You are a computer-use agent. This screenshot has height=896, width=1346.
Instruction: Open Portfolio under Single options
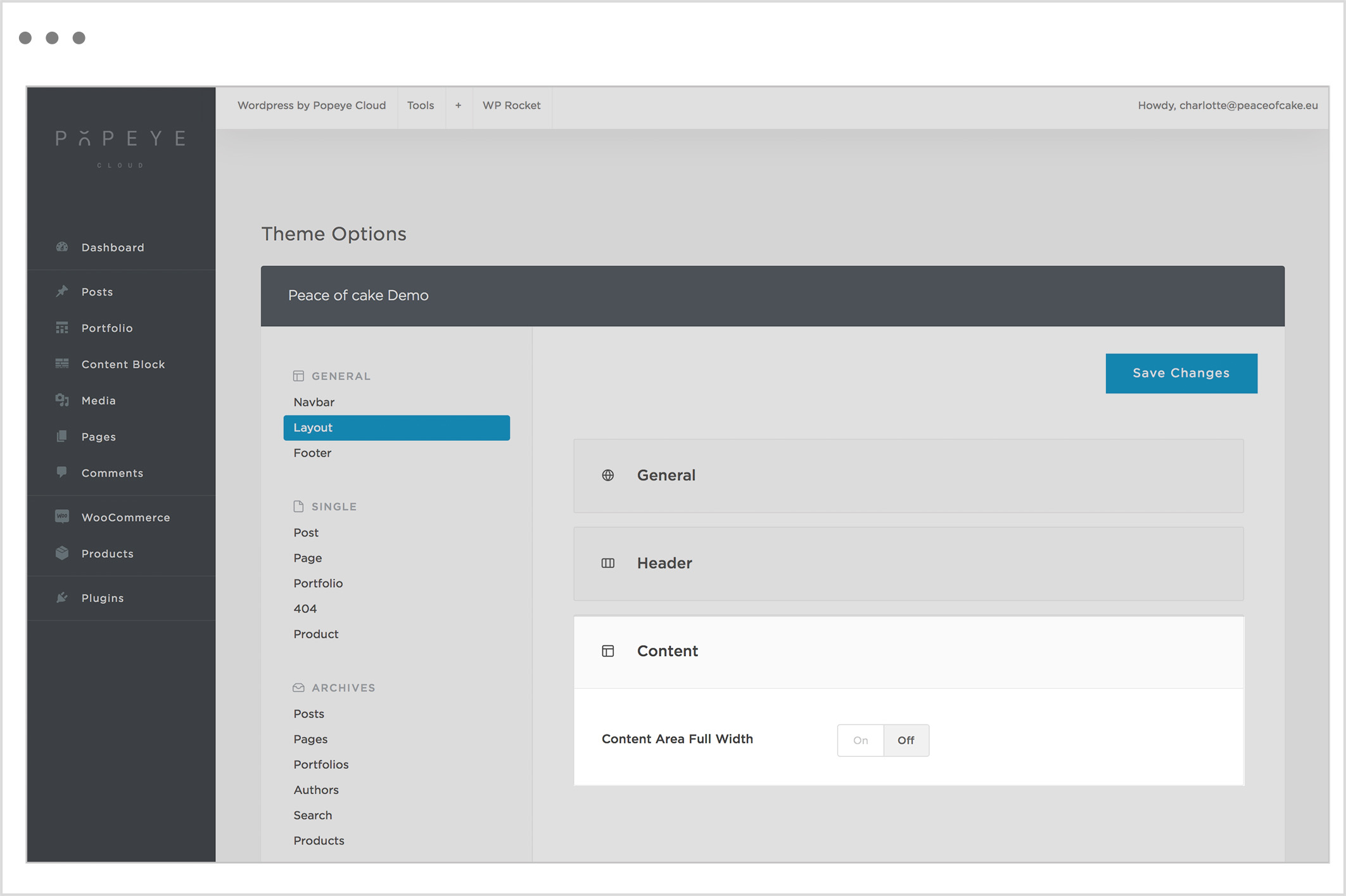pyautogui.click(x=318, y=583)
